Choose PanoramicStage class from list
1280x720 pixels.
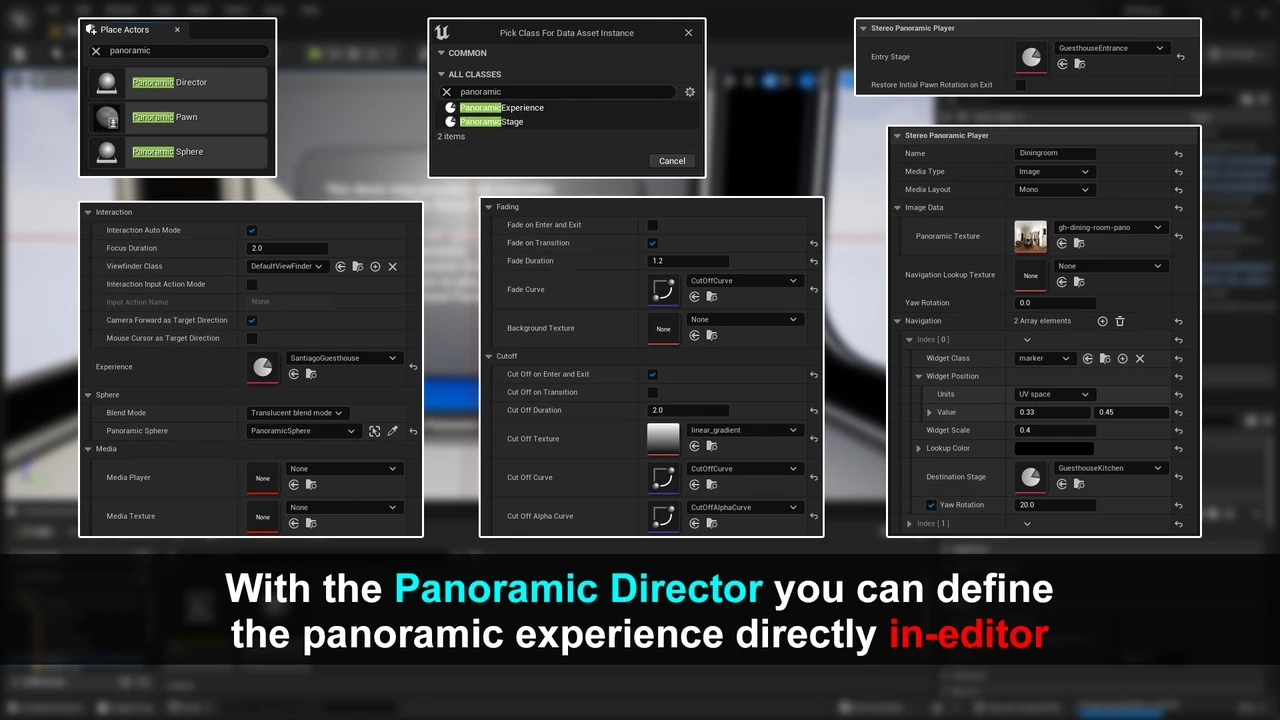[x=491, y=122]
